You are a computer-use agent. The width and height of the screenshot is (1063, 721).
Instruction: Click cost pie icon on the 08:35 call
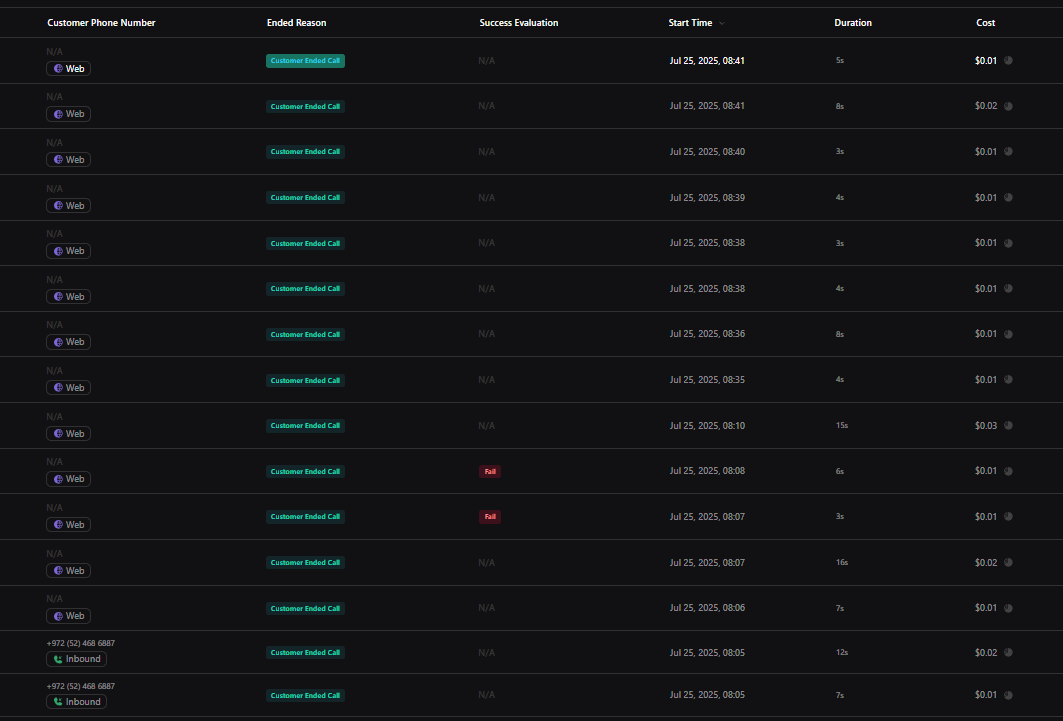(1008, 380)
